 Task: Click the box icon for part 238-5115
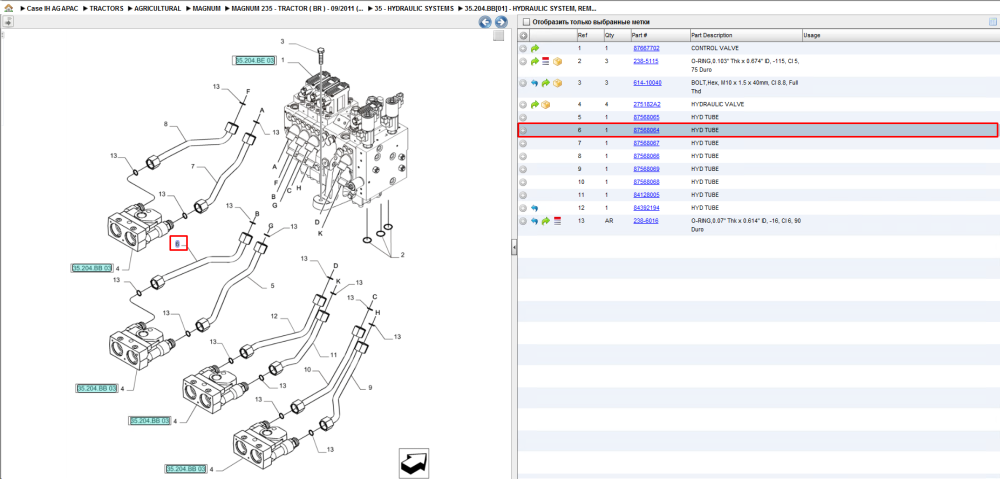(x=557, y=61)
